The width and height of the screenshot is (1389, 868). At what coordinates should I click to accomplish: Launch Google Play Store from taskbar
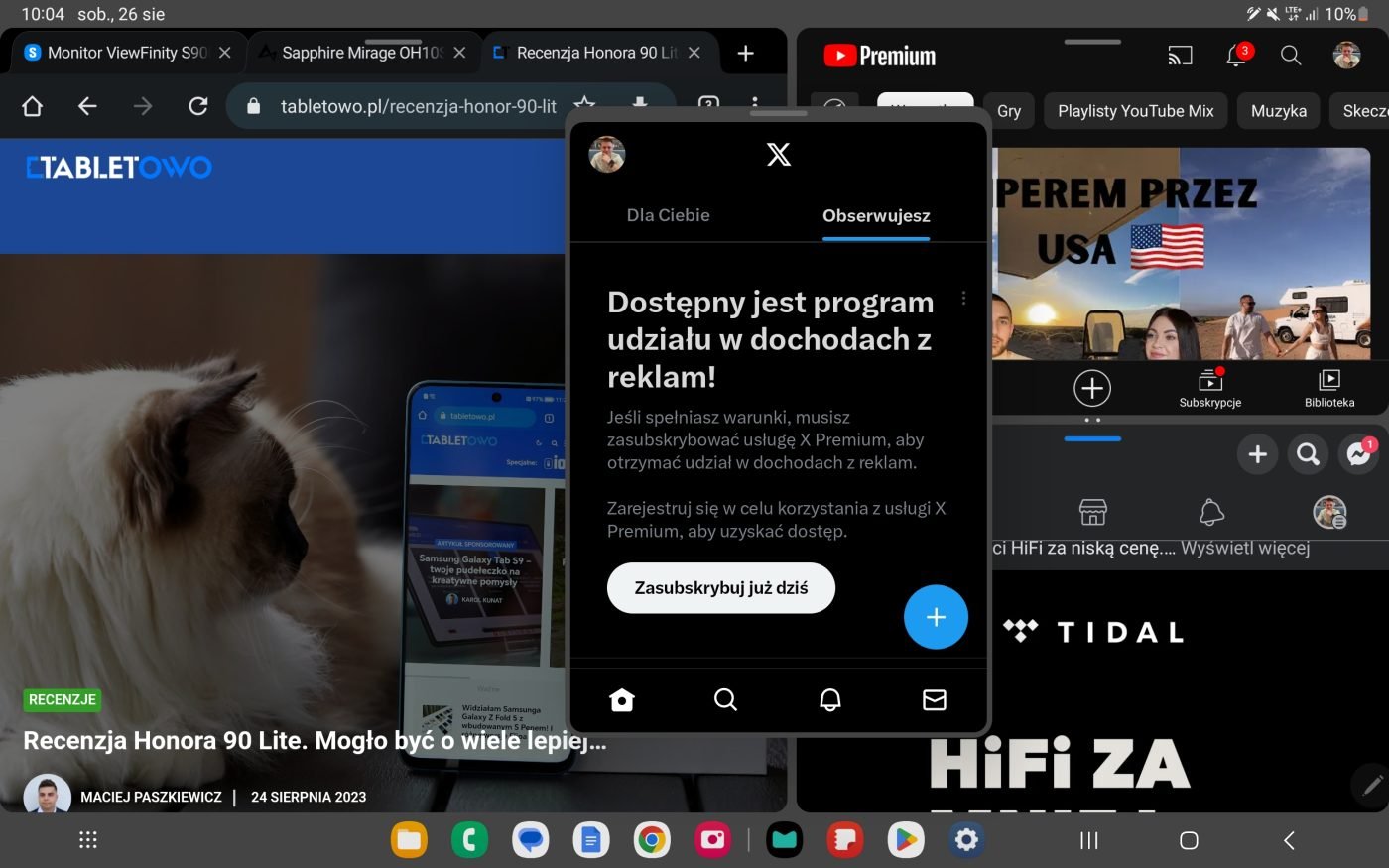(906, 840)
